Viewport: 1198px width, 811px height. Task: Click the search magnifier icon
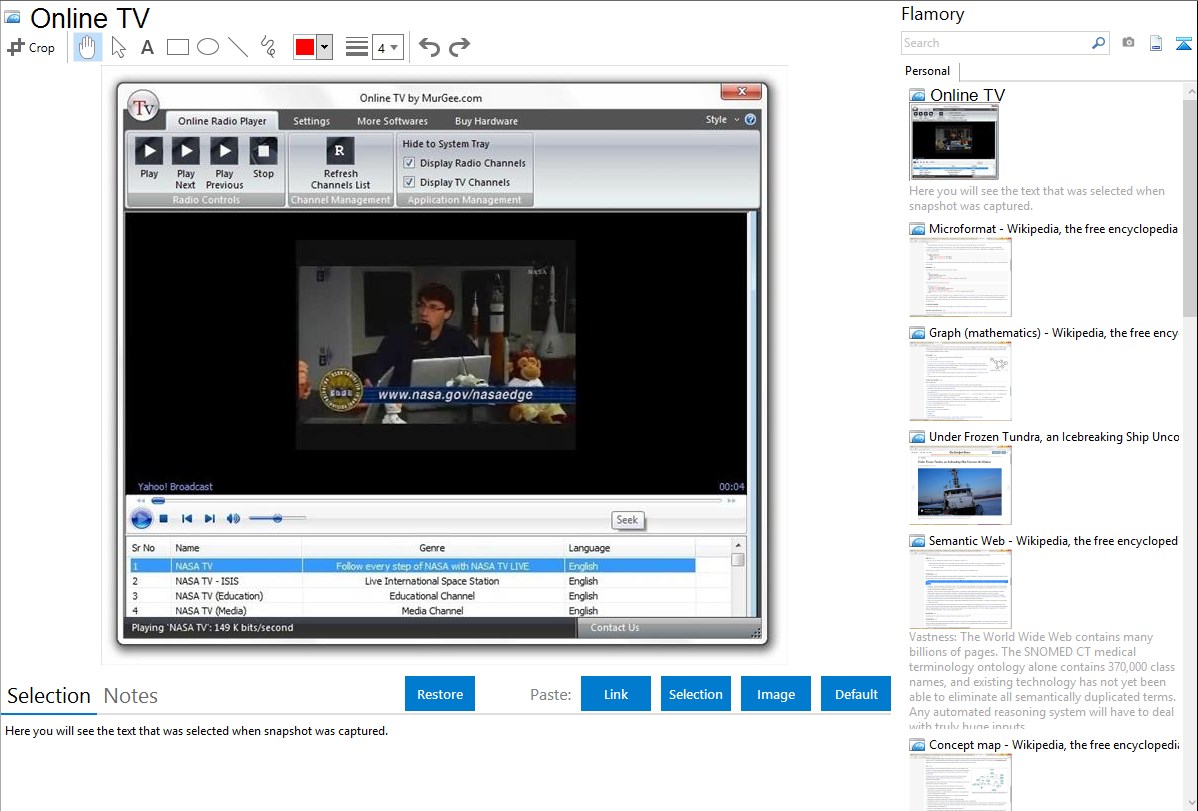(x=1099, y=43)
